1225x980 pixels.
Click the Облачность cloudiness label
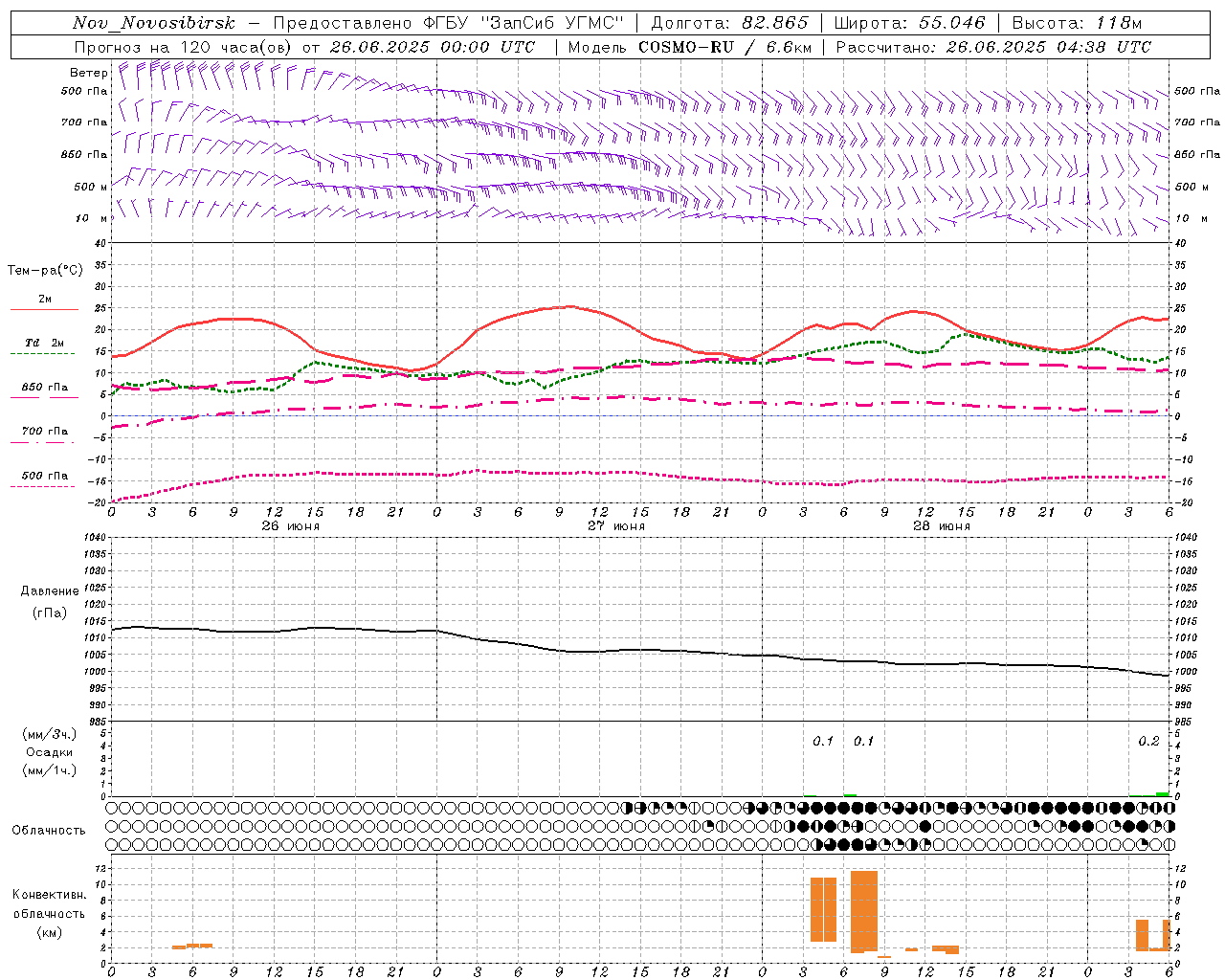[49, 830]
